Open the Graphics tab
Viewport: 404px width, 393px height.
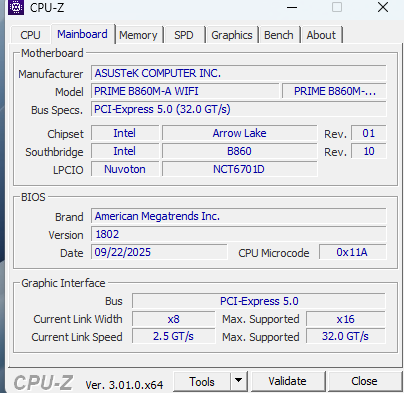pos(232,35)
